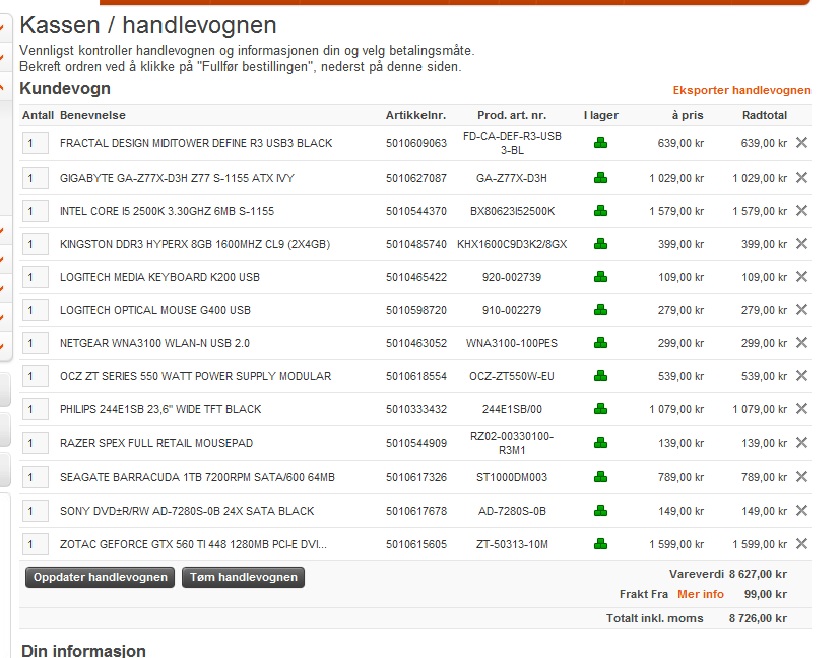Remove the Sony DVD±R/RW drive

pyautogui.click(x=801, y=511)
